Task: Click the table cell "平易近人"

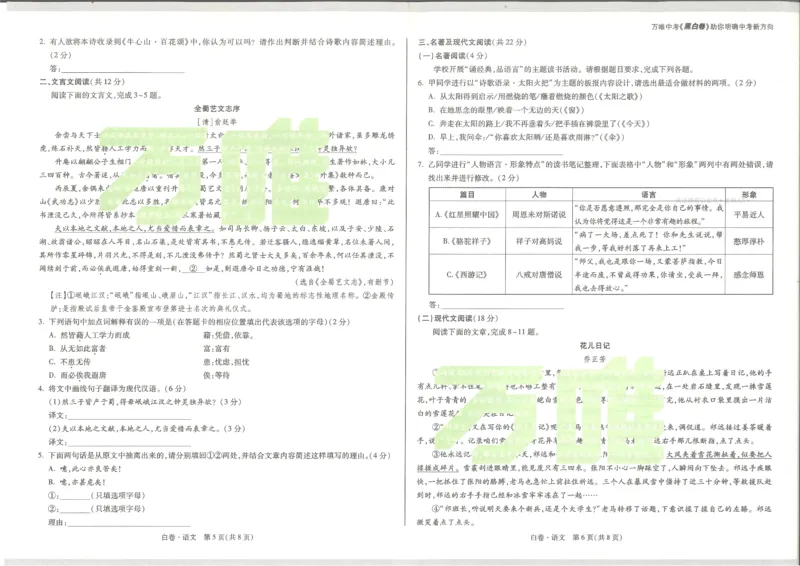Action: click(x=749, y=214)
